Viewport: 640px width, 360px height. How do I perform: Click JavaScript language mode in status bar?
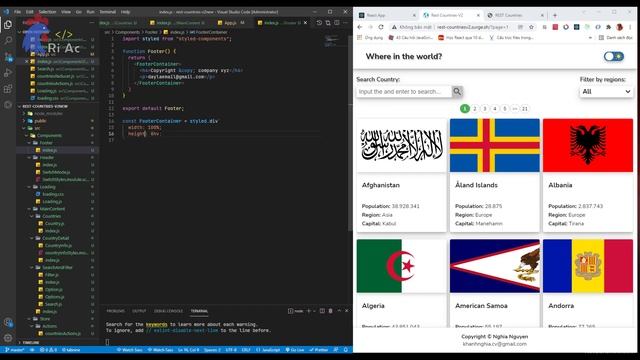[268, 350]
